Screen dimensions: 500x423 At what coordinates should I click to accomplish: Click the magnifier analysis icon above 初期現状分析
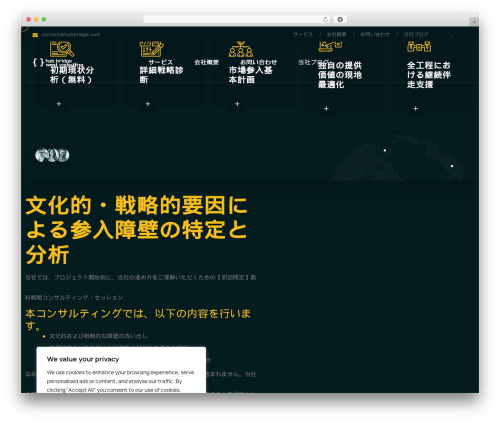(x=62, y=49)
